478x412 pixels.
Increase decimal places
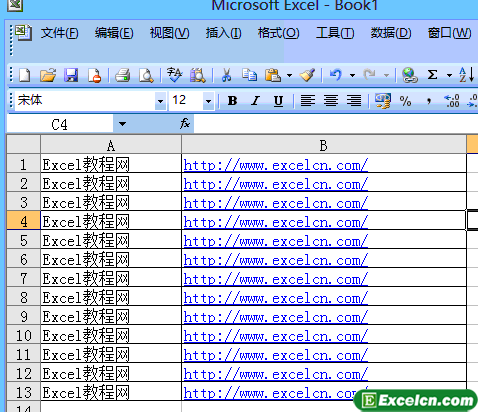[452, 101]
